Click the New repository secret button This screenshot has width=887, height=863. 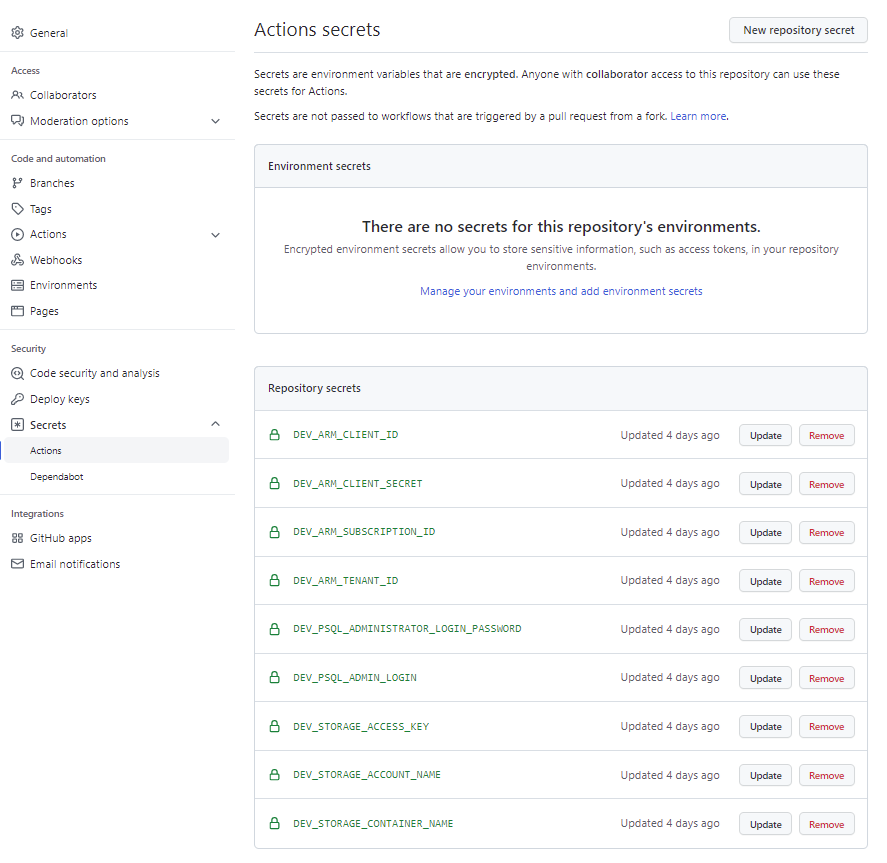coord(798,30)
